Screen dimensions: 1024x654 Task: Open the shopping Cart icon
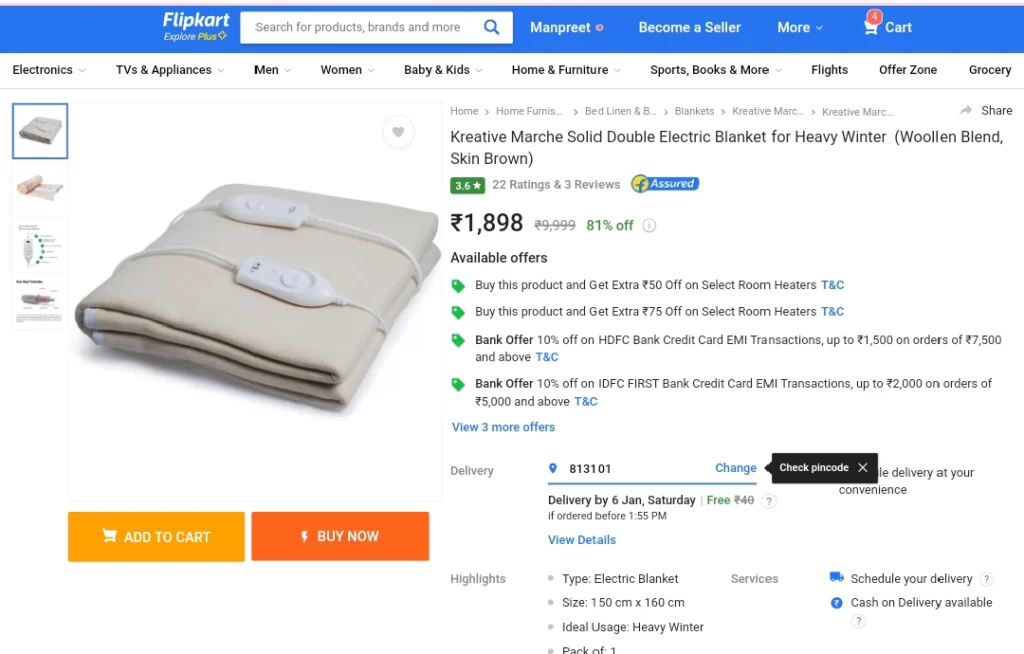click(871, 26)
